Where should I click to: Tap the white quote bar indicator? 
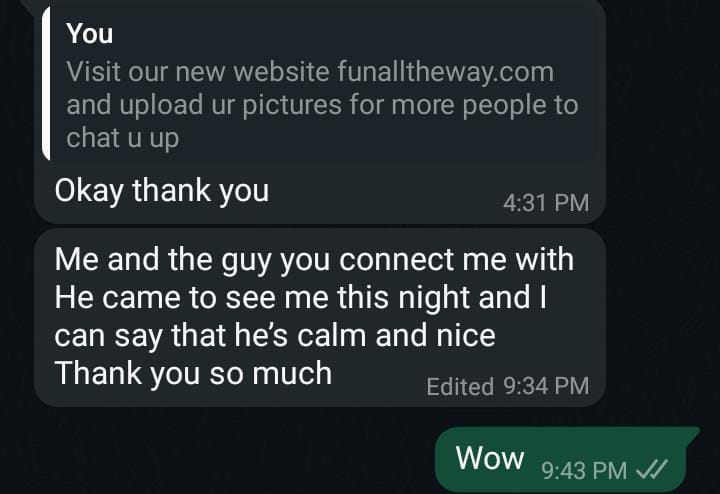(x=46, y=84)
